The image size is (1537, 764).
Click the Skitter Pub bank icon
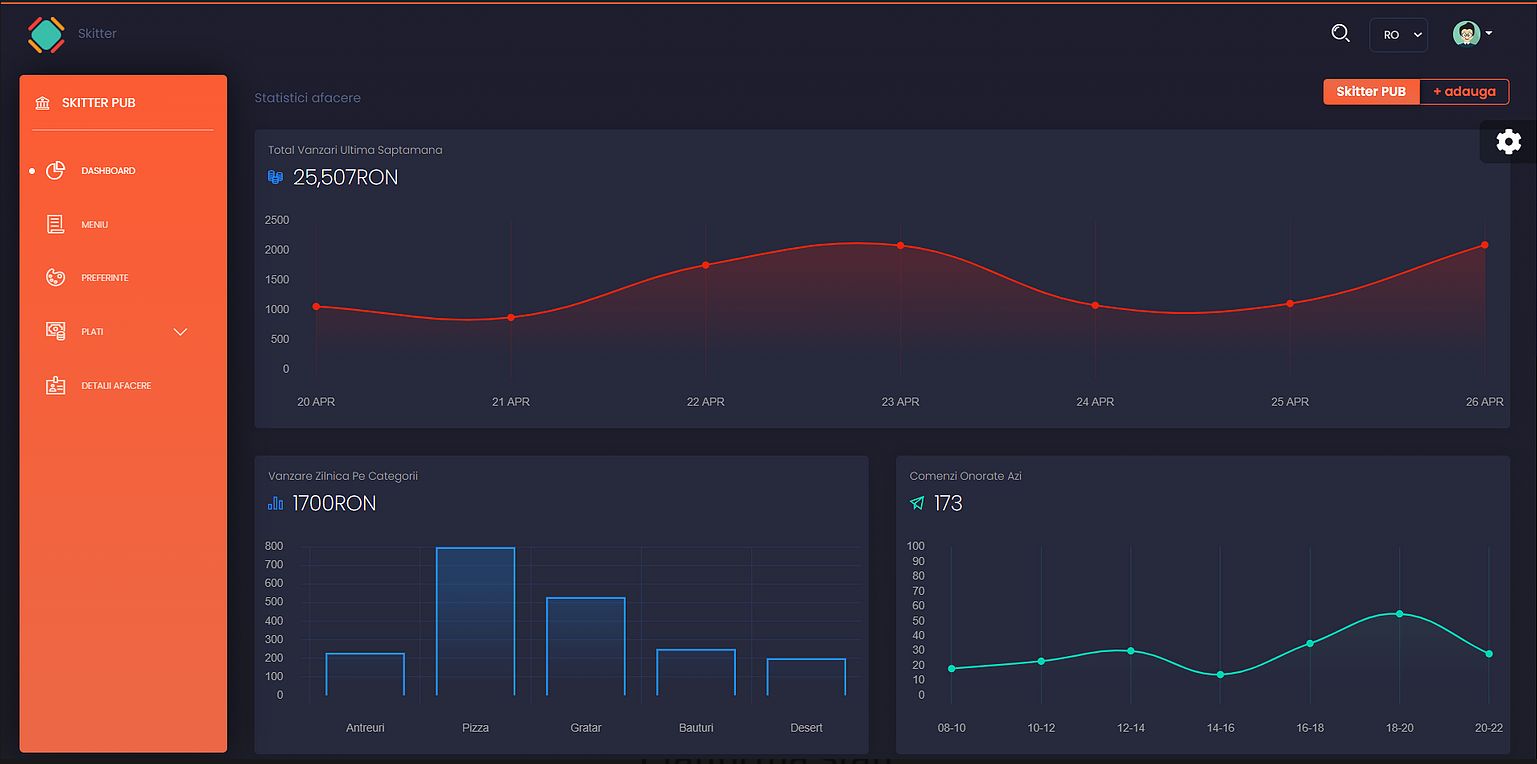point(42,103)
